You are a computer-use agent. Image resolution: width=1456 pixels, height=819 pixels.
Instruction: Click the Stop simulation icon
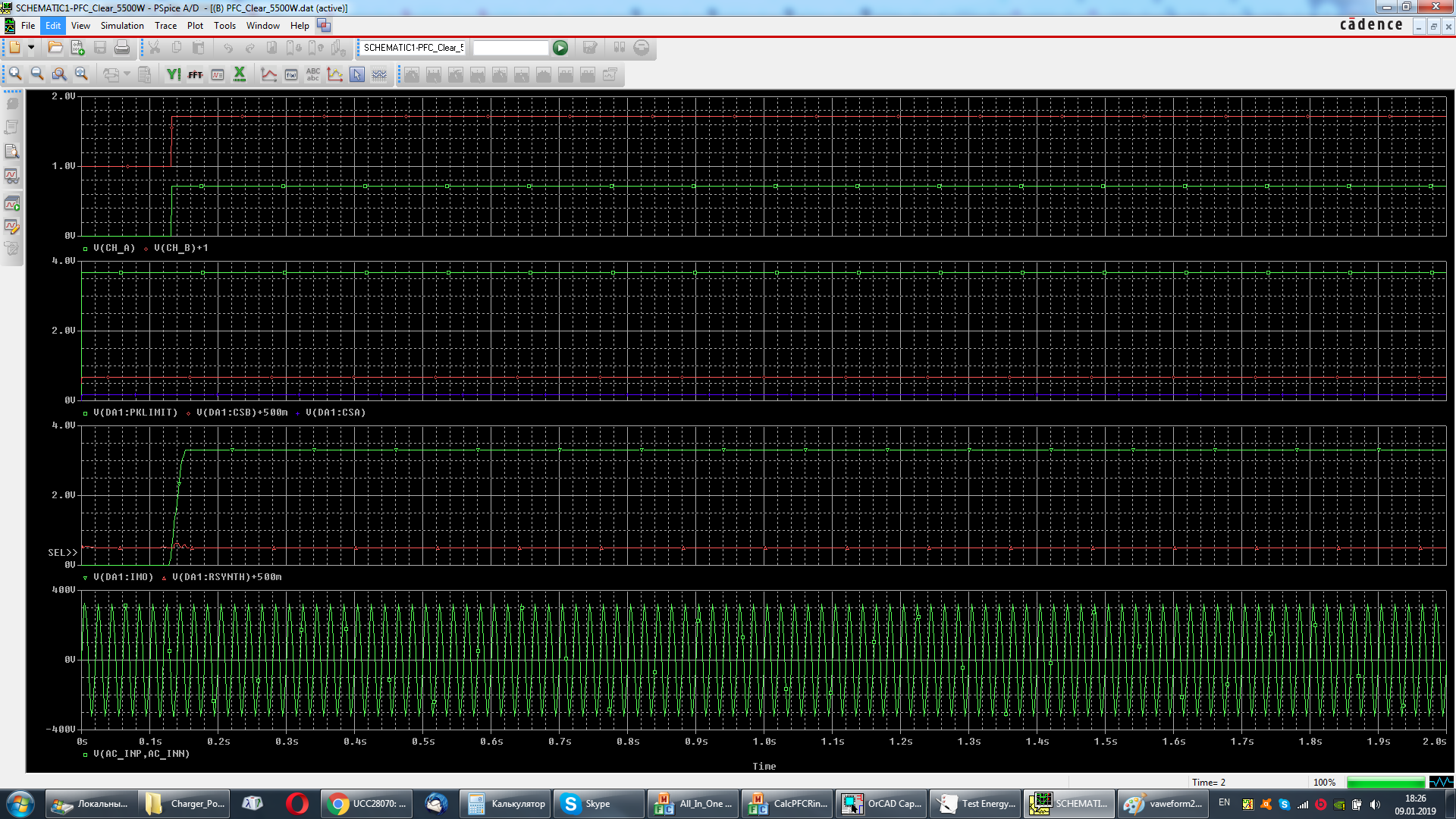click(x=642, y=48)
